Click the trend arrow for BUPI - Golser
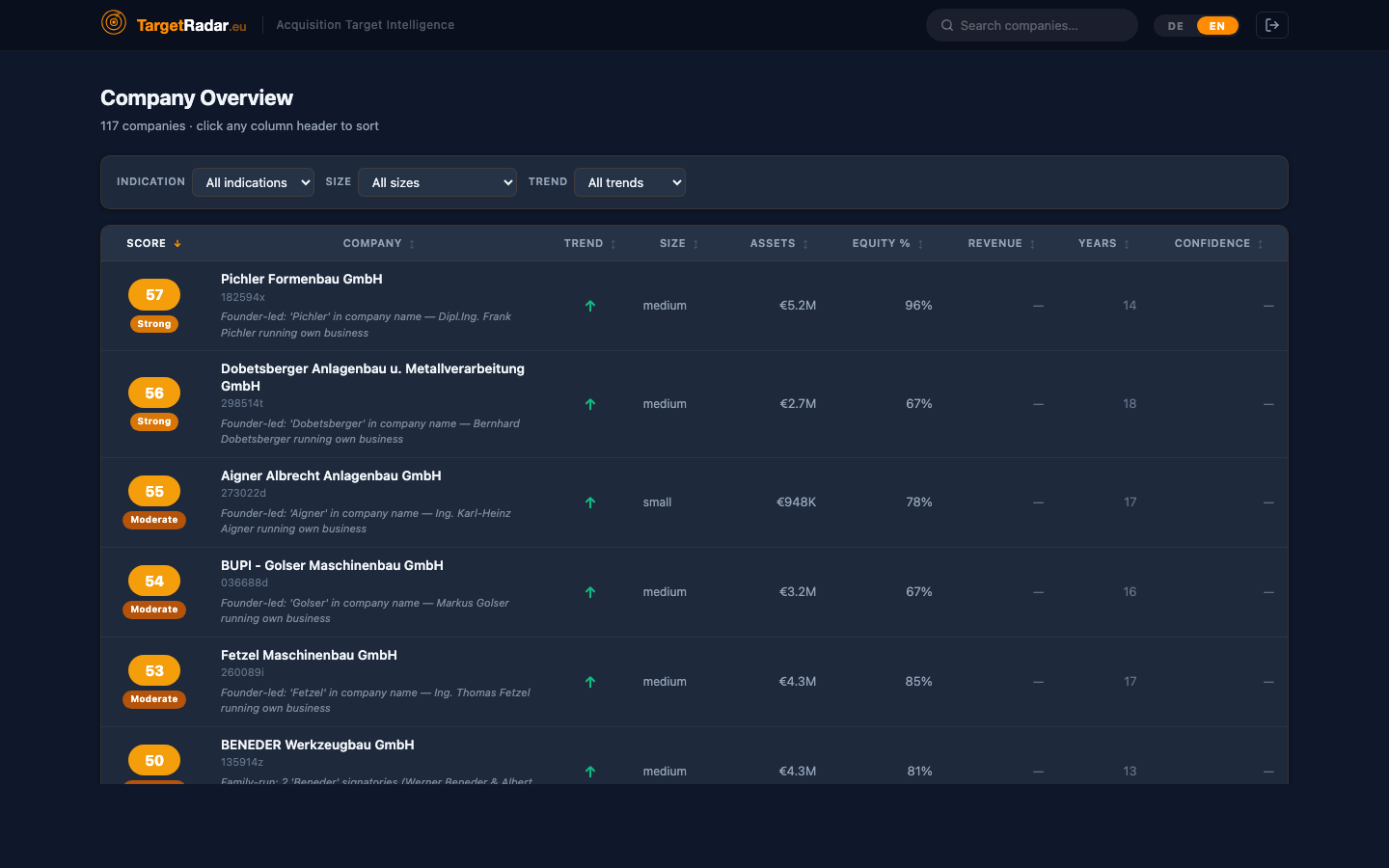Viewport: 1389px width, 868px height. point(590,592)
